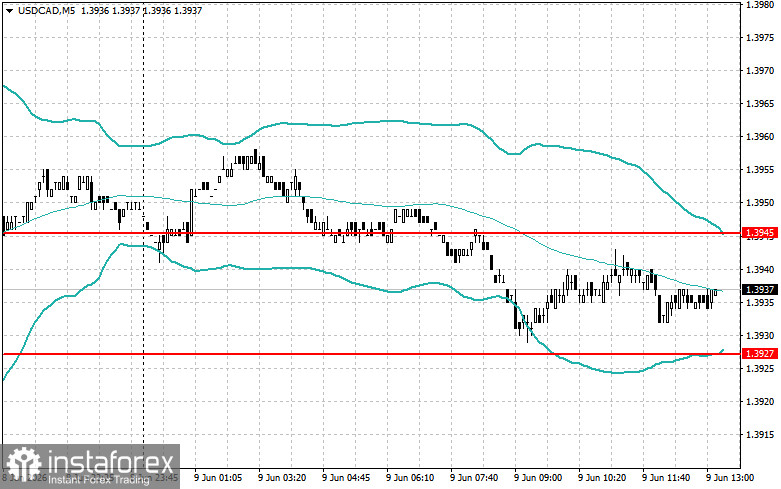Click the 9 Jun 10:20 time label

[x=602, y=478]
